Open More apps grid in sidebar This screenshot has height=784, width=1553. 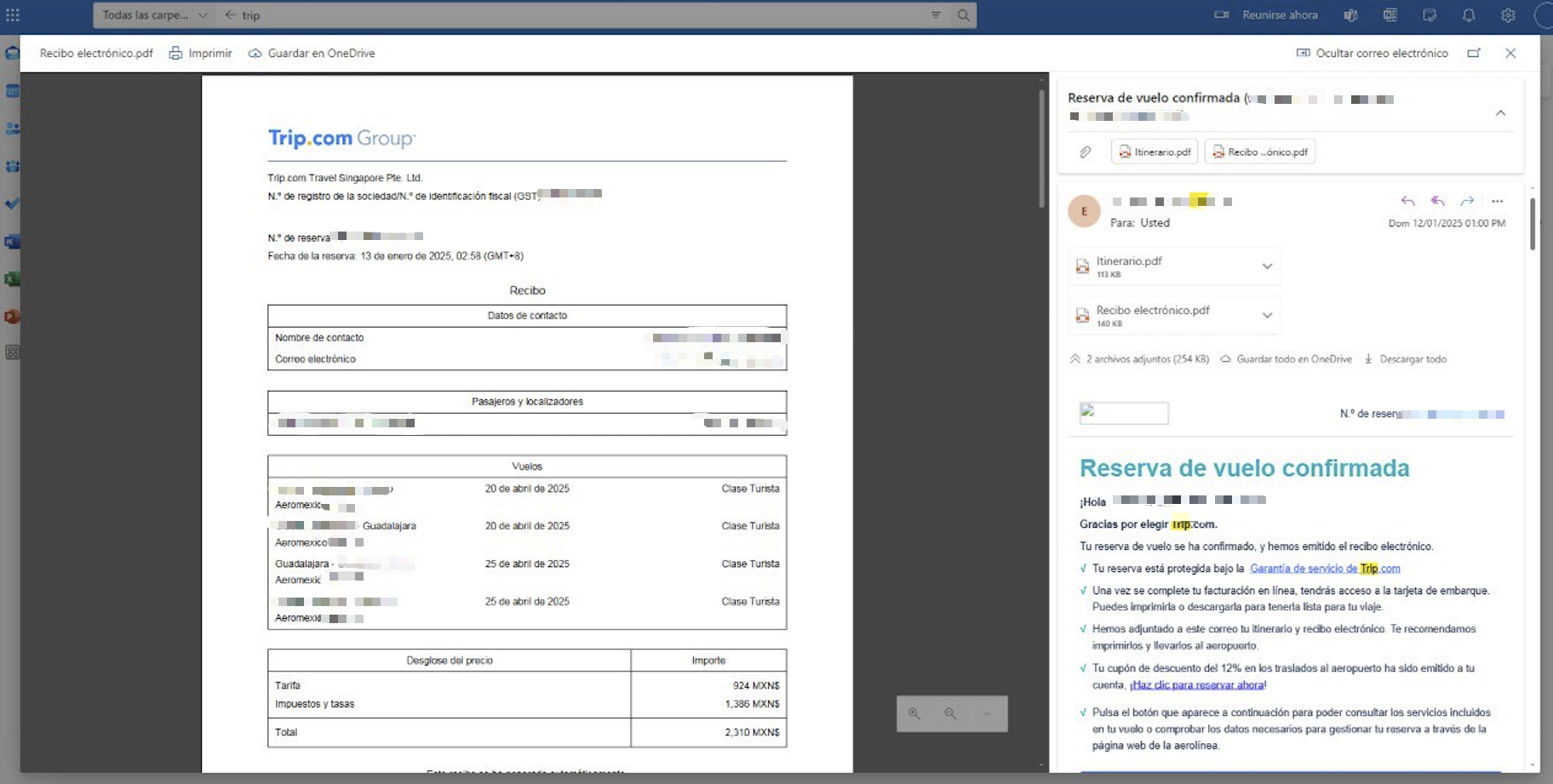(13, 352)
